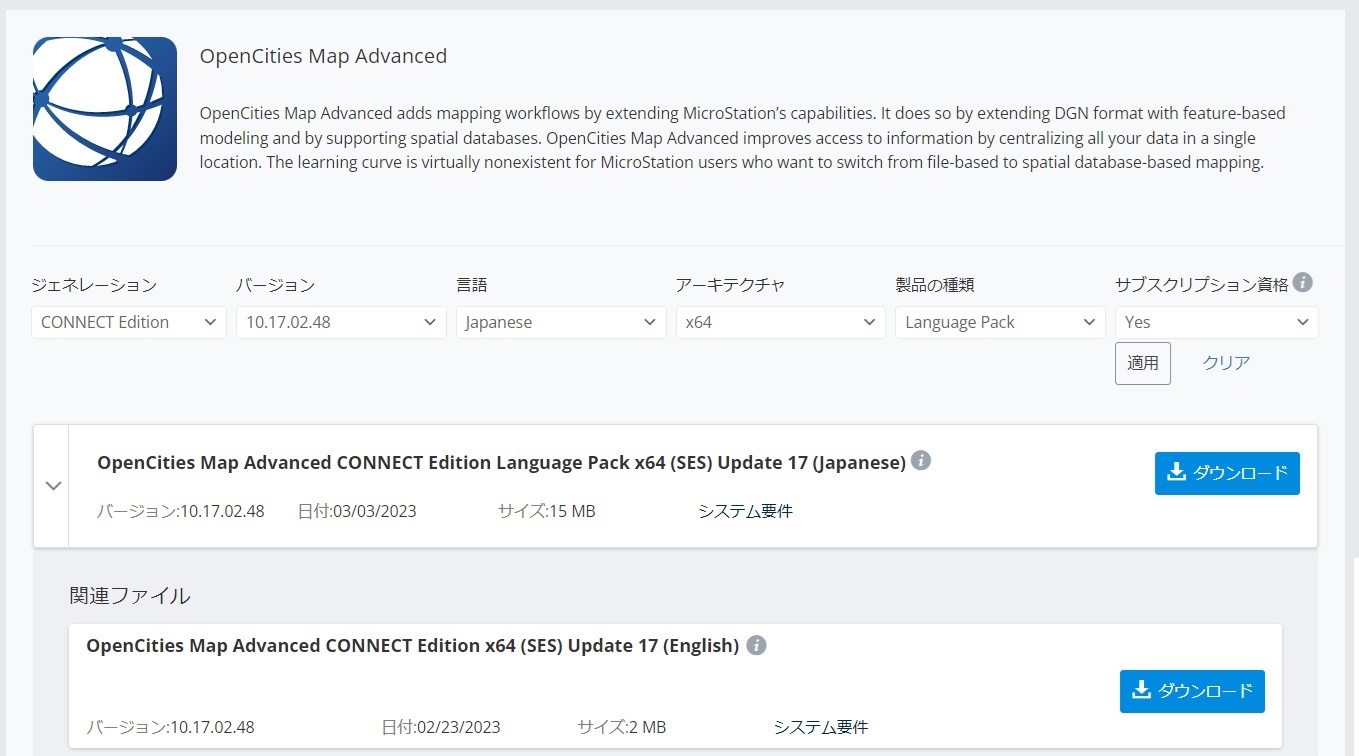
Task: Open the ジェネレーション CONNECT Edition dropdown
Action: (x=129, y=322)
